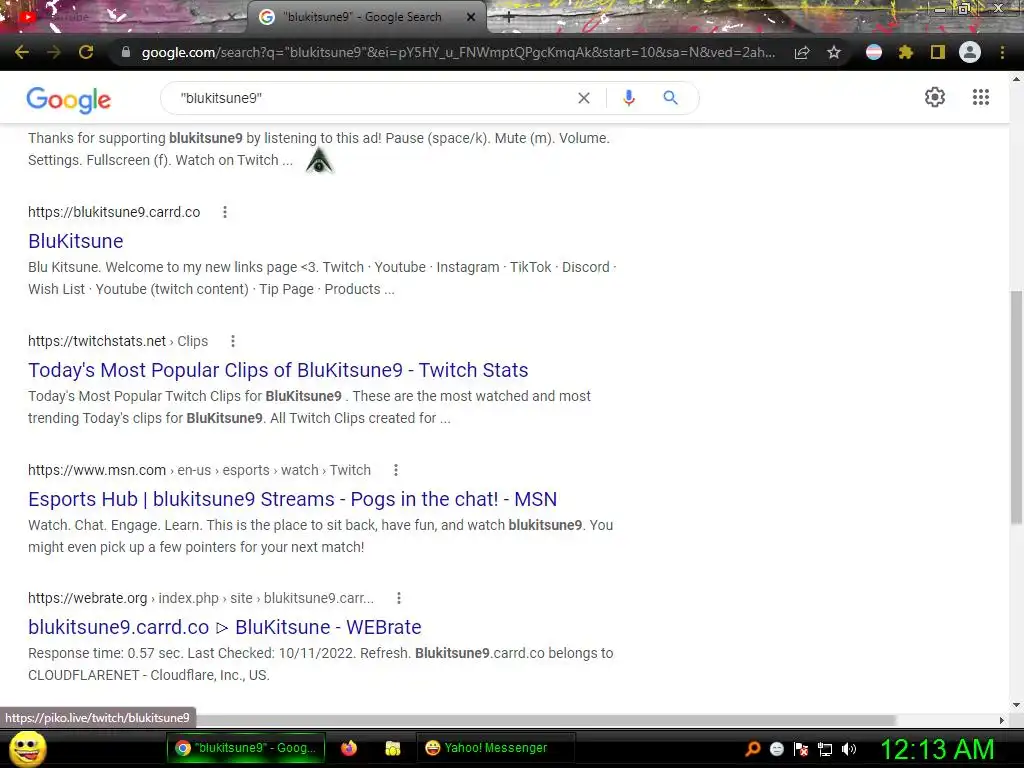Click the https://twitchstats.net › Clips breadcrumb
This screenshot has height=768, width=1024.
[118, 341]
